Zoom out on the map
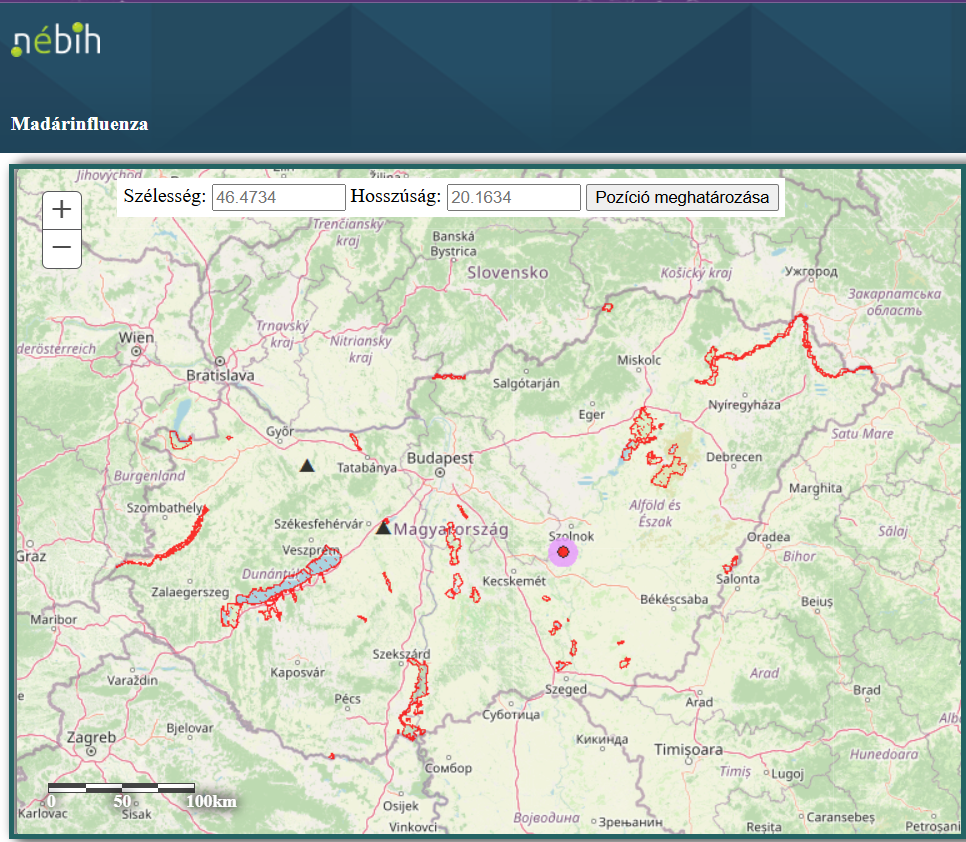 coord(62,248)
